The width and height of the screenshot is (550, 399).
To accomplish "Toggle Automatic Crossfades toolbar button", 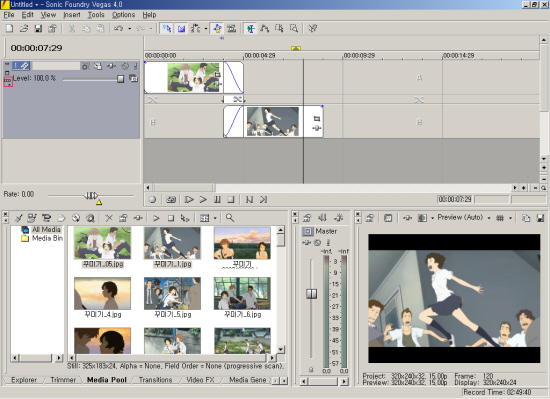I will [x=181, y=28].
